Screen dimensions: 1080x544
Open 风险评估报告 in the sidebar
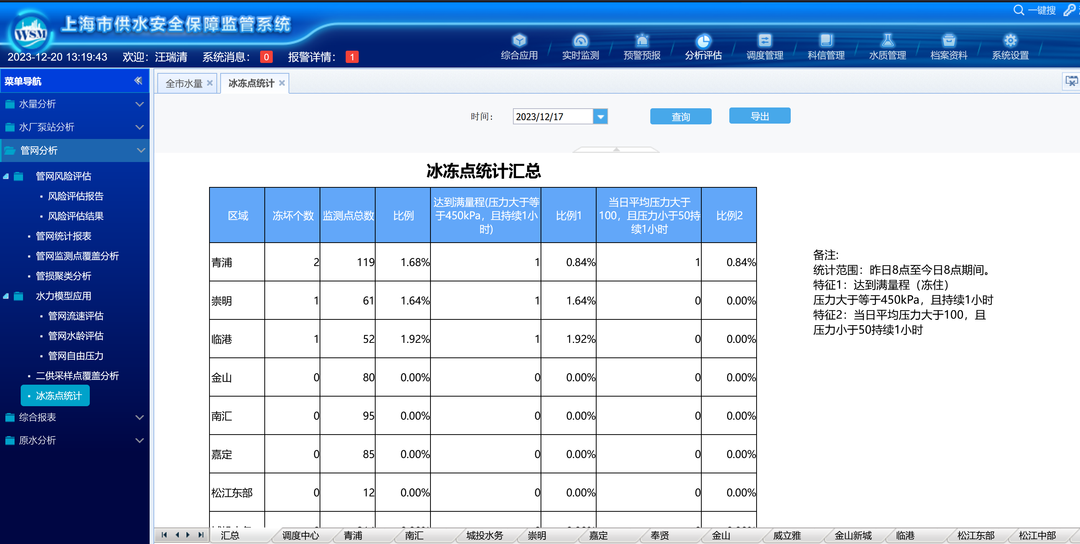pyautogui.click(x=76, y=196)
